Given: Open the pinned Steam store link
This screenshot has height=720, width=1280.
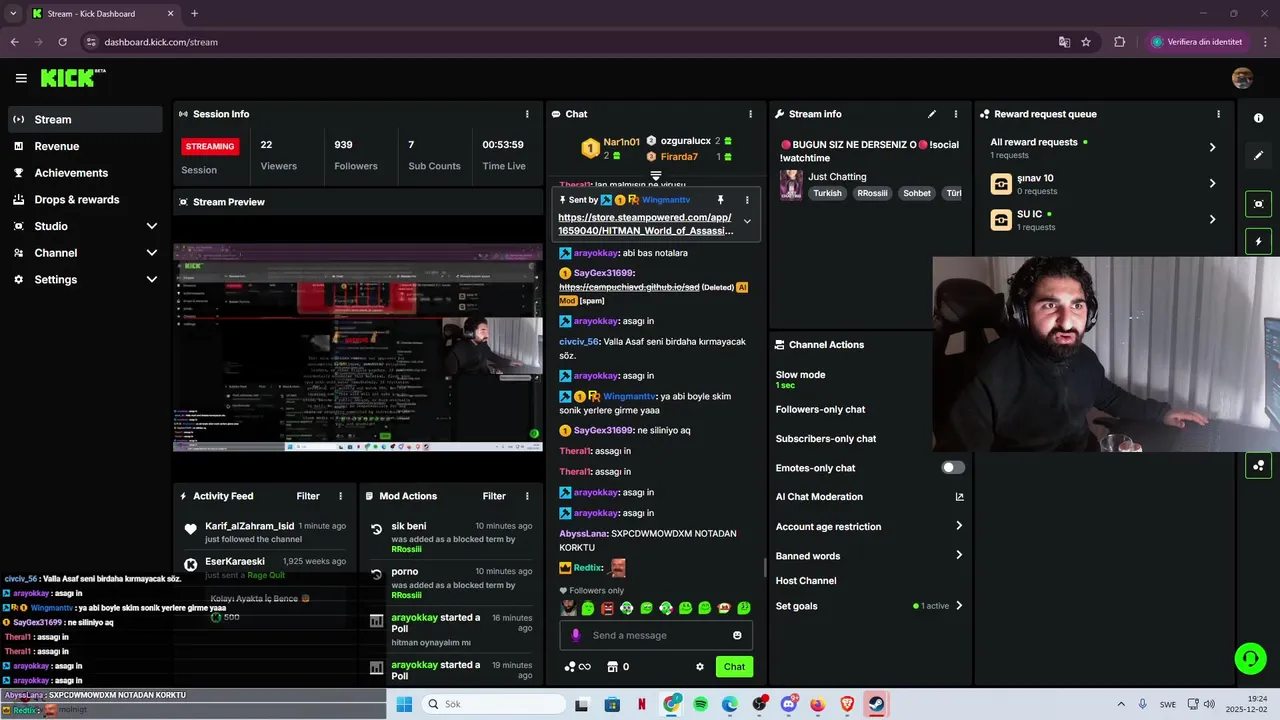Looking at the screenshot, I should [646, 224].
